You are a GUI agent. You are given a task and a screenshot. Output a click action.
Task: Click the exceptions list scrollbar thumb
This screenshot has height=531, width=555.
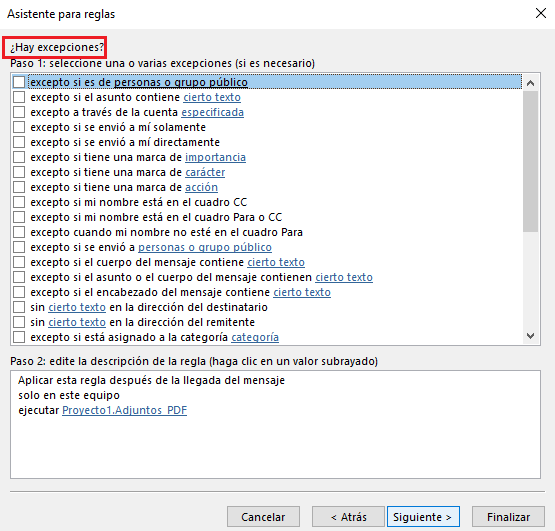530,162
